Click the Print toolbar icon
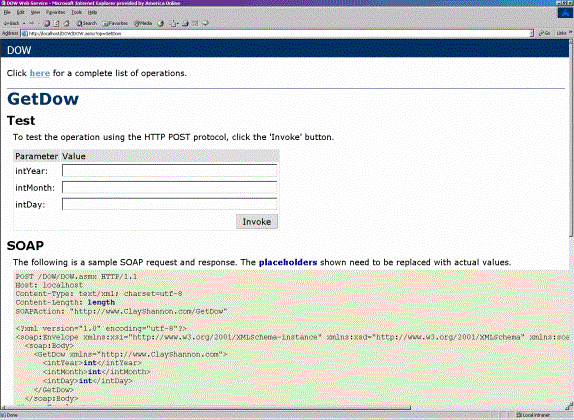Image resolution: width=574 pixels, height=420 pixels. click(185, 23)
